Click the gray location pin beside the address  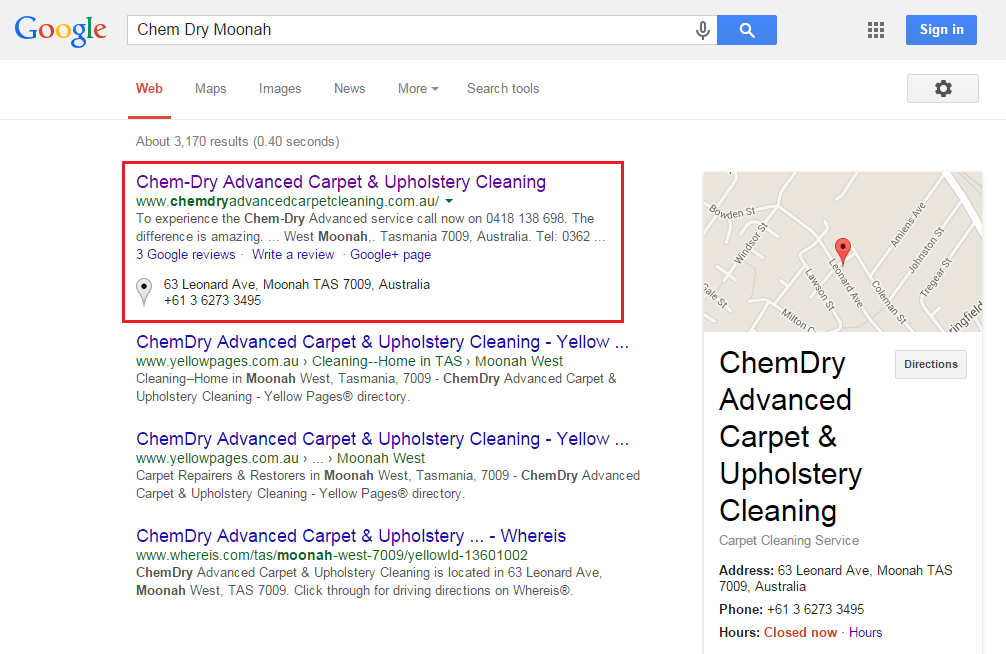[144, 292]
